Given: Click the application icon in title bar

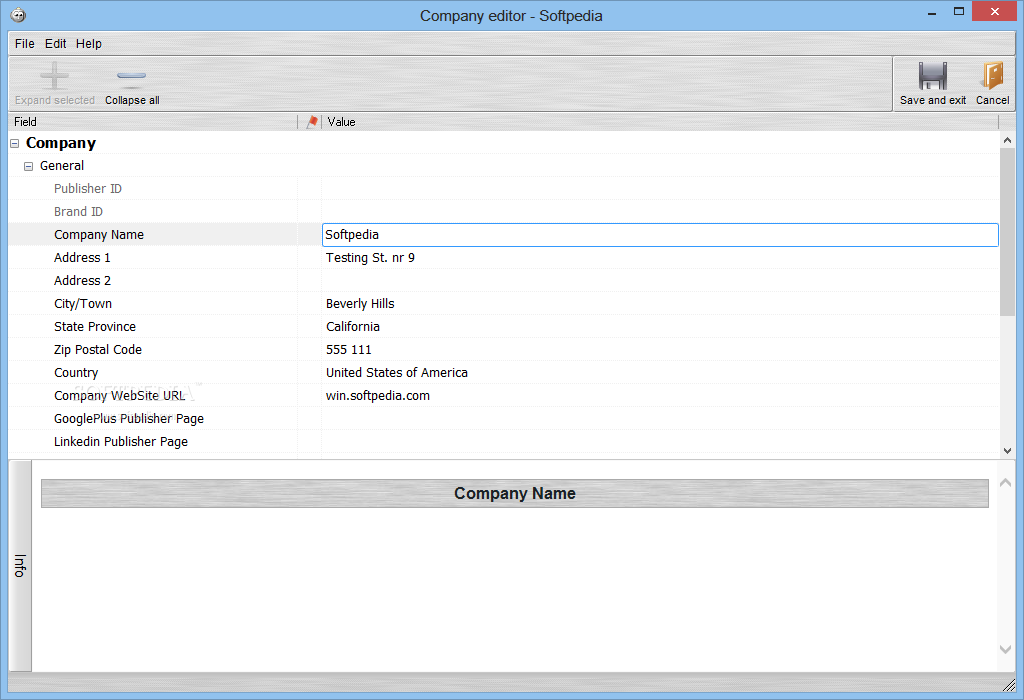Looking at the screenshot, I should tap(18, 15).
